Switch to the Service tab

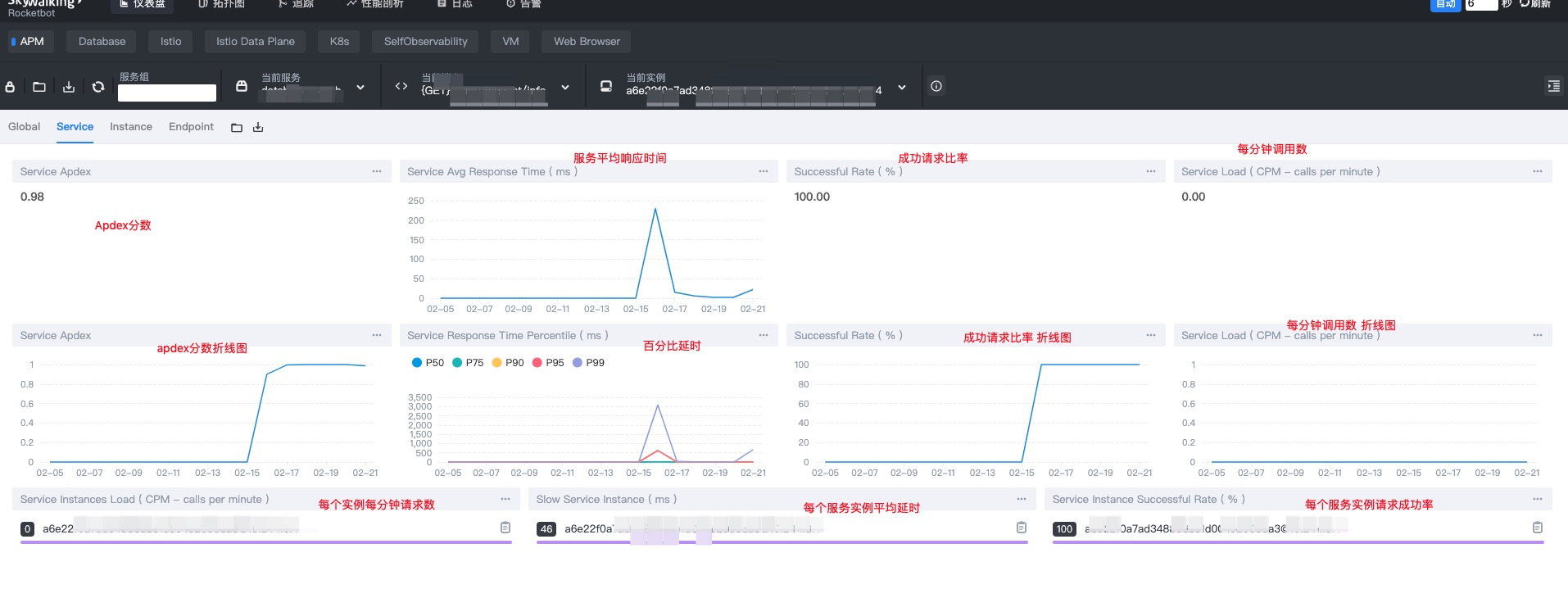tap(75, 127)
